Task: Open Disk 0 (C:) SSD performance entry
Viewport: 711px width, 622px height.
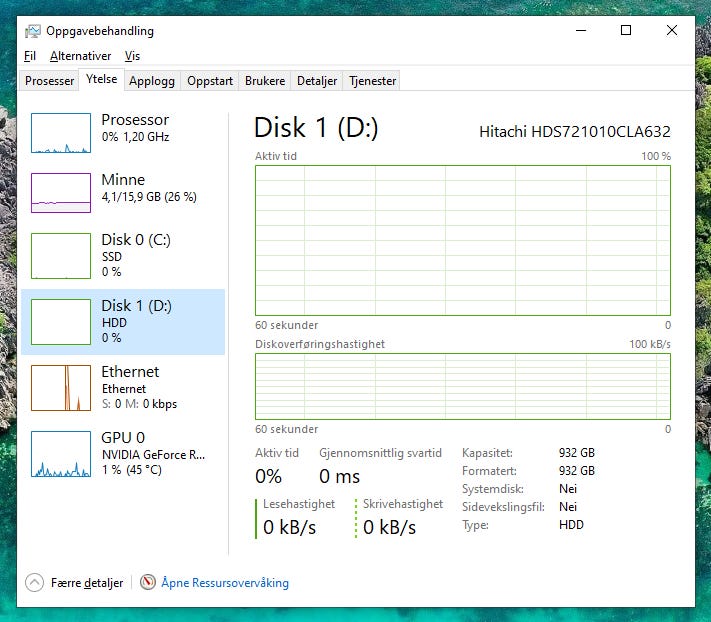Action: point(123,256)
